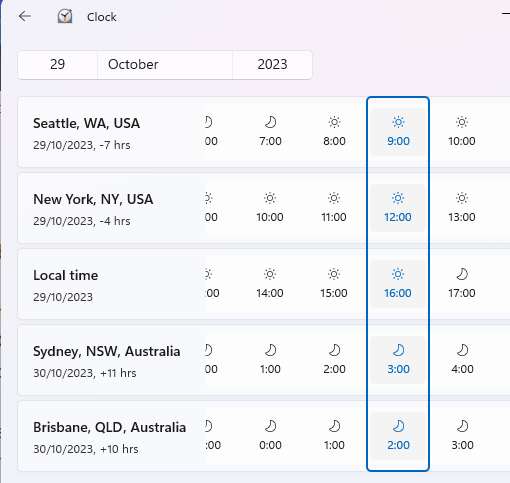Select the 10:00 slot in Seattle row
The height and width of the screenshot is (483, 510).
point(462,132)
